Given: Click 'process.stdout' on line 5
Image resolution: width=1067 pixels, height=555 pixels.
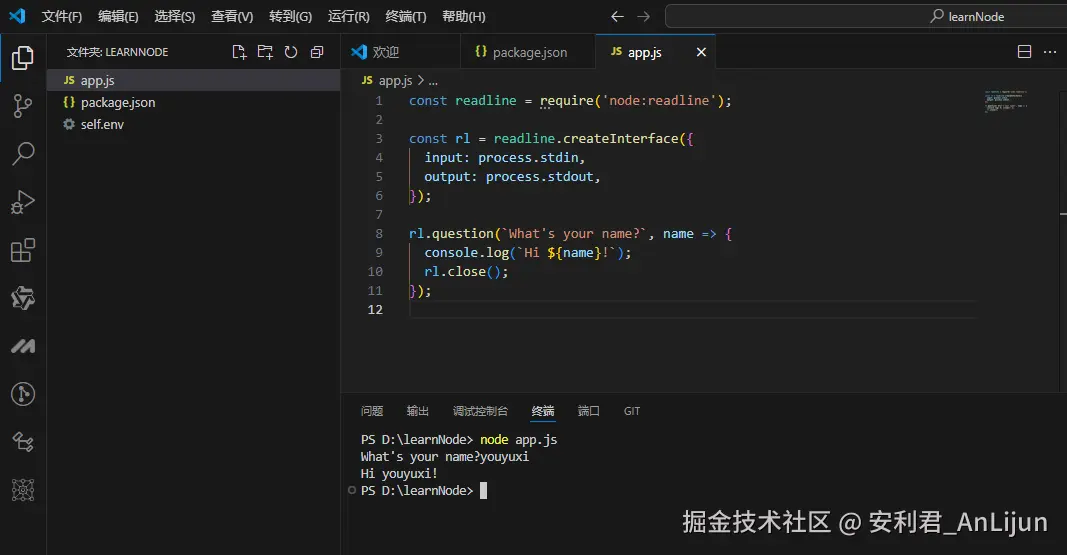Looking at the screenshot, I should [x=540, y=177].
